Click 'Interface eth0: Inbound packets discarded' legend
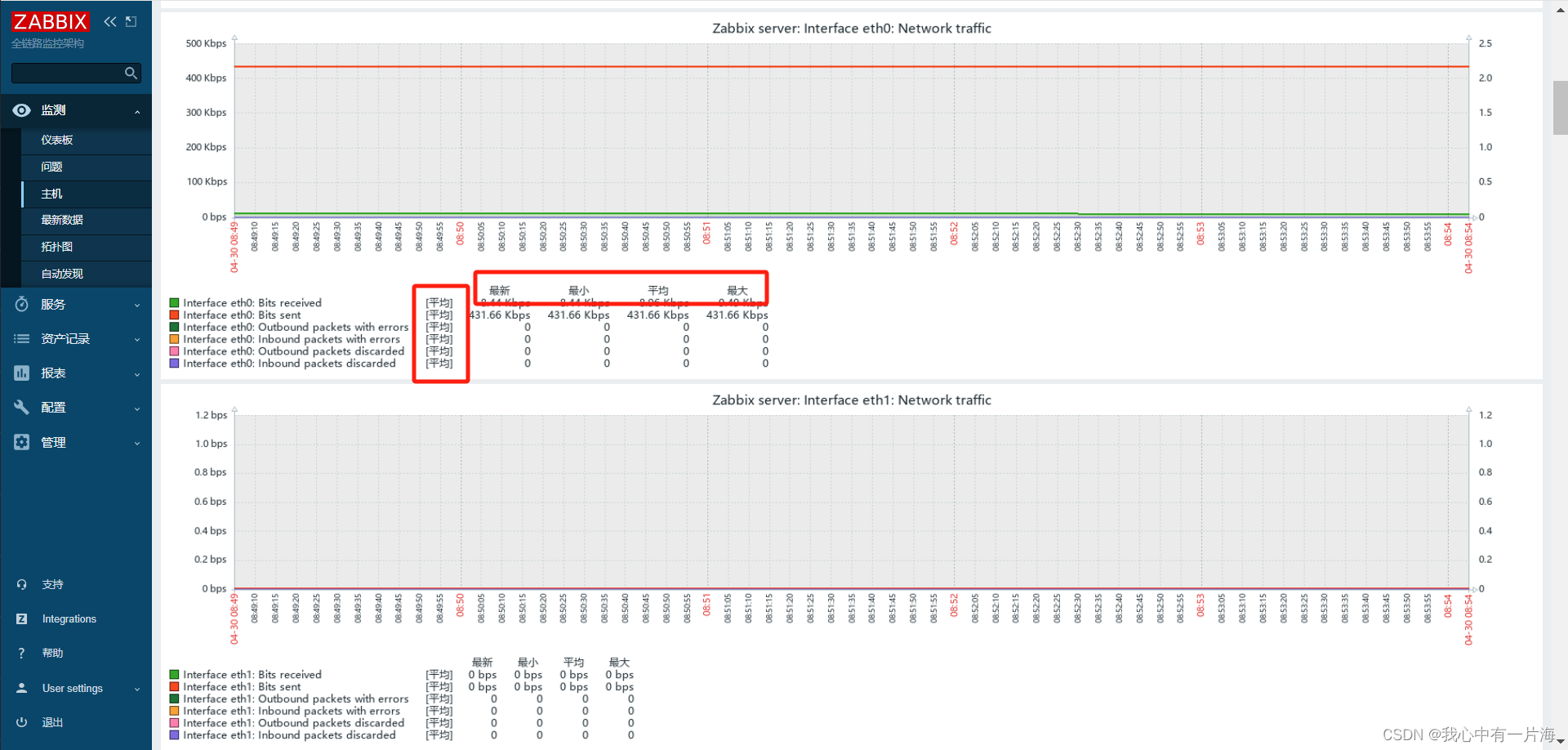 tap(289, 364)
